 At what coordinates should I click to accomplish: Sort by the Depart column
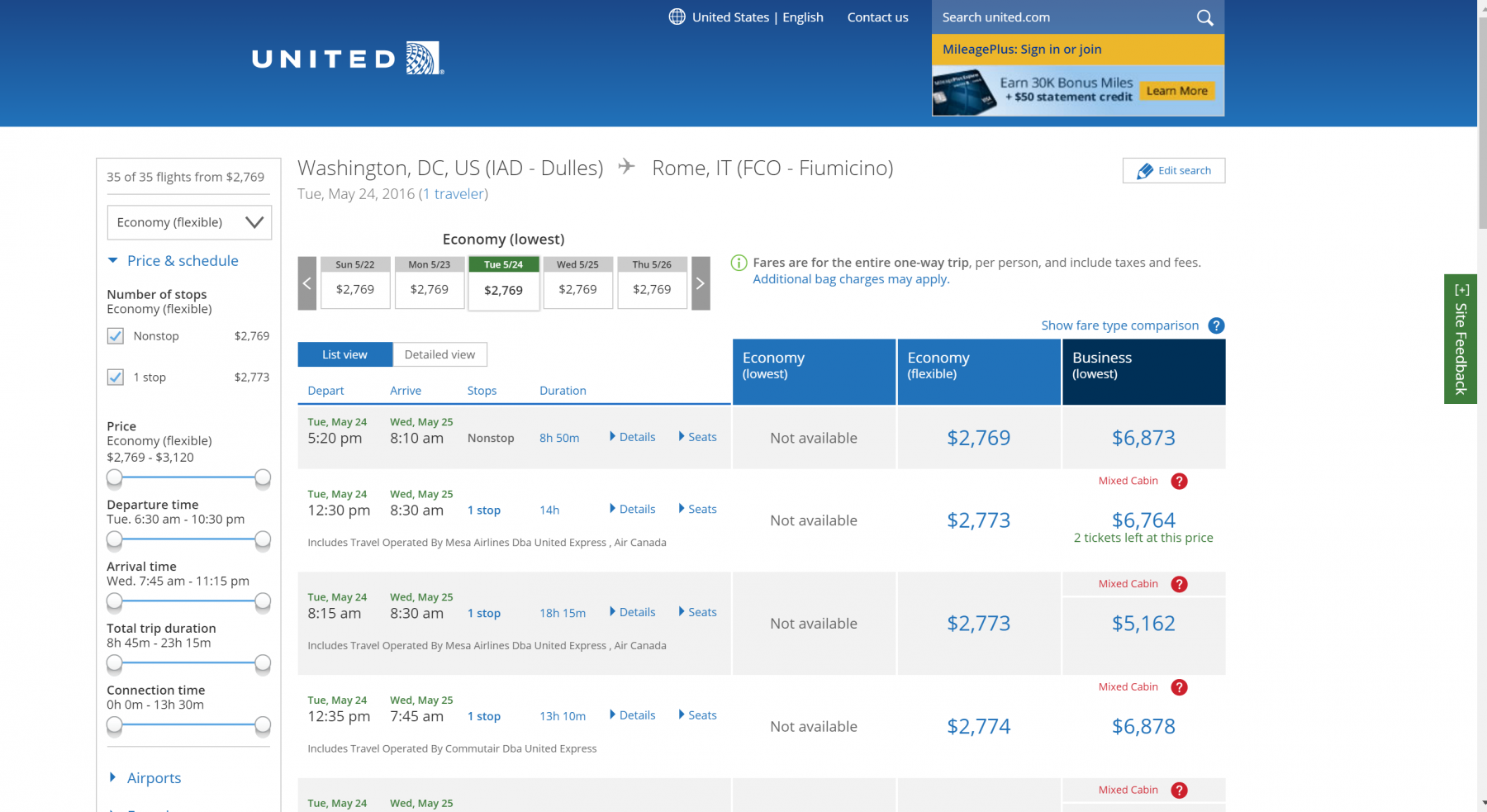[325, 391]
